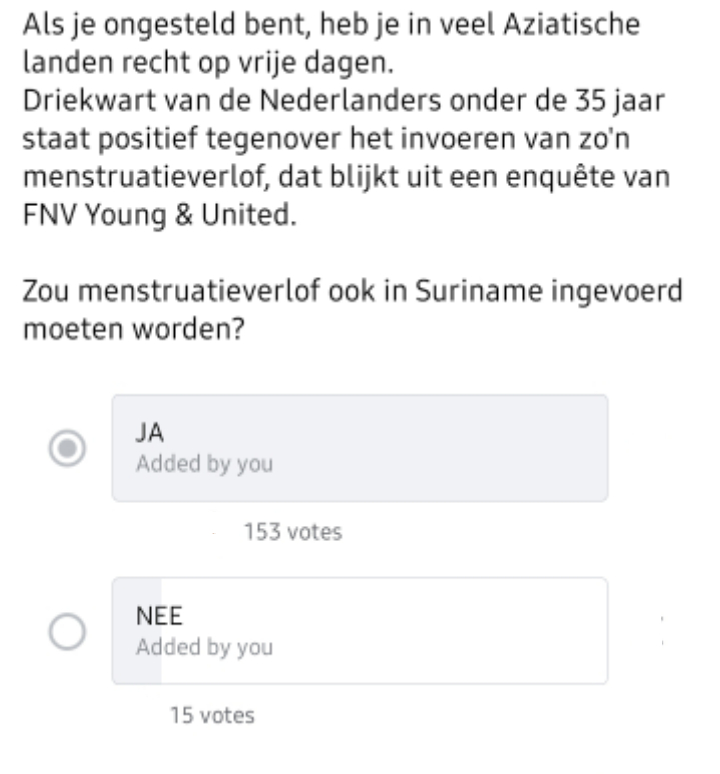Click "Added by you" under NEE
The image size is (720, 774).
click(x=204, y=647)
